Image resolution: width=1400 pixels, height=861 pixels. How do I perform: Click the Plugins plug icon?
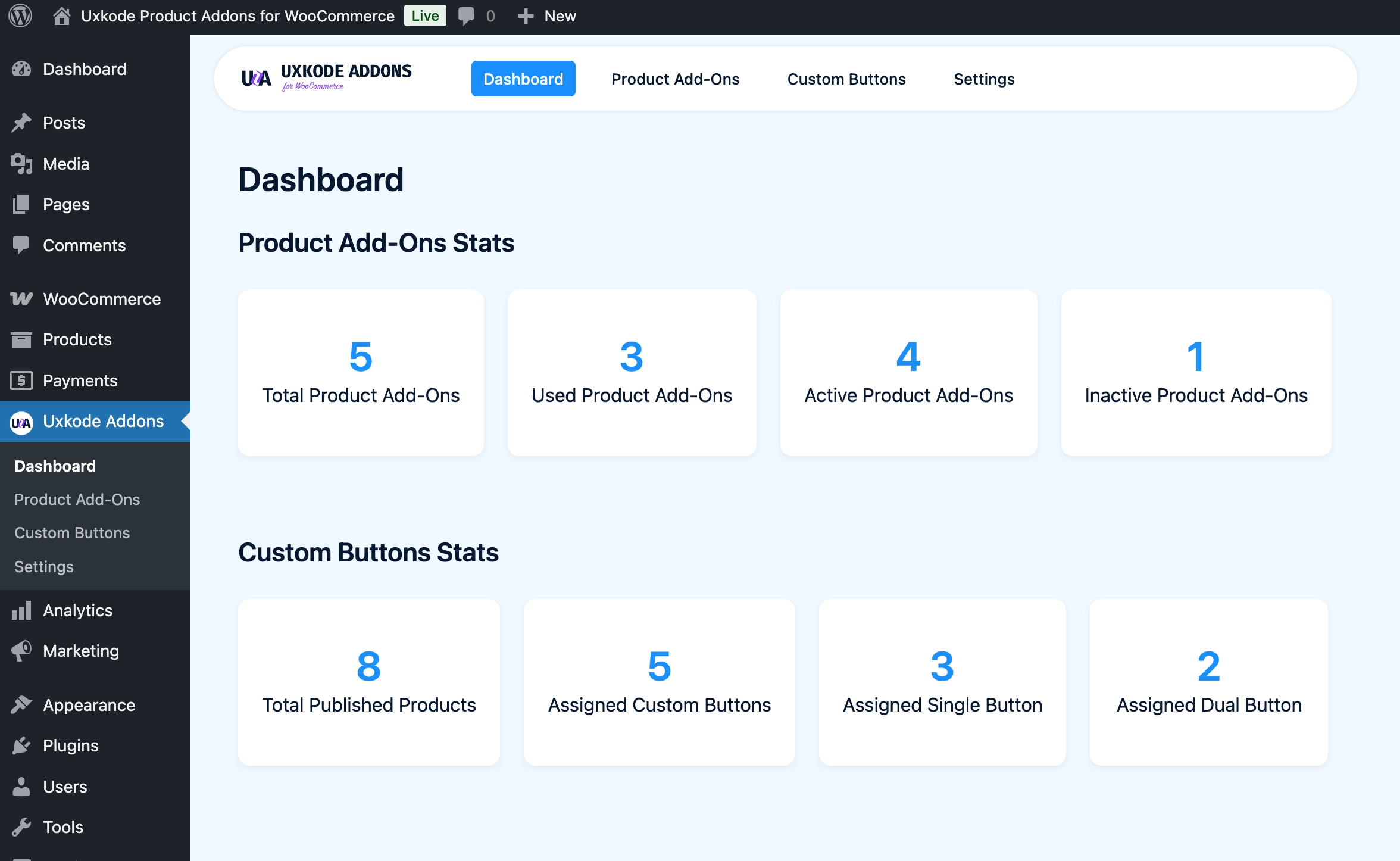click(x=21, y=745)
